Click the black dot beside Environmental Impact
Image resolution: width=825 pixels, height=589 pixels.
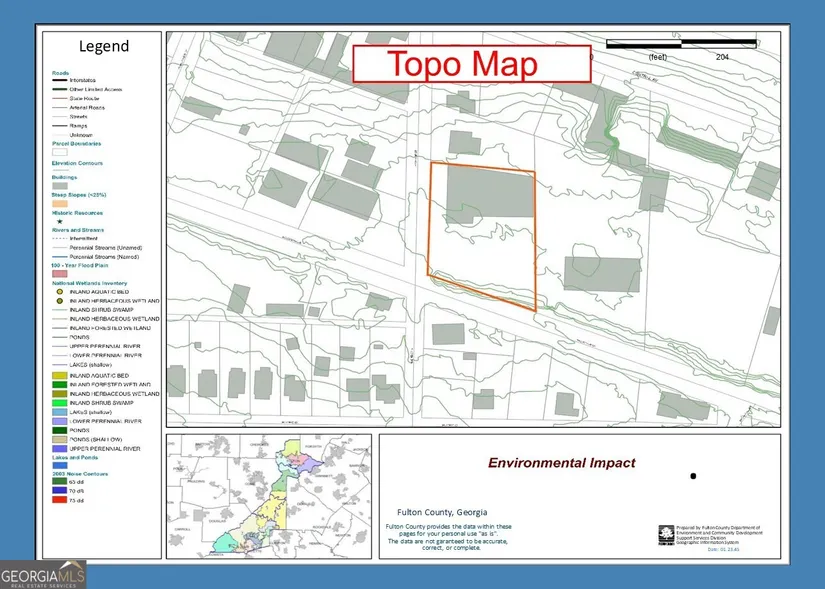(x=692, y=477)
